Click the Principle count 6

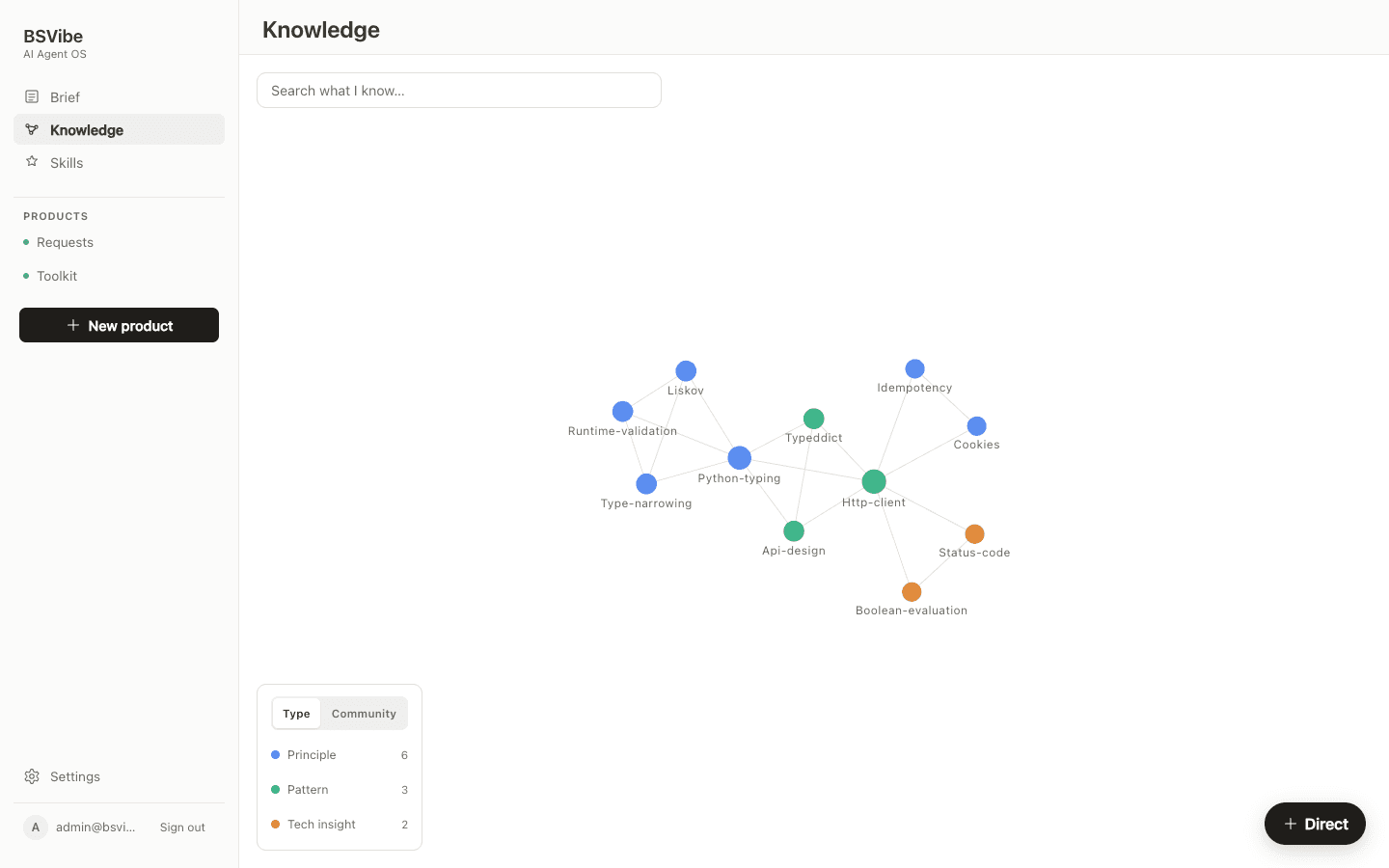(404, 755)
